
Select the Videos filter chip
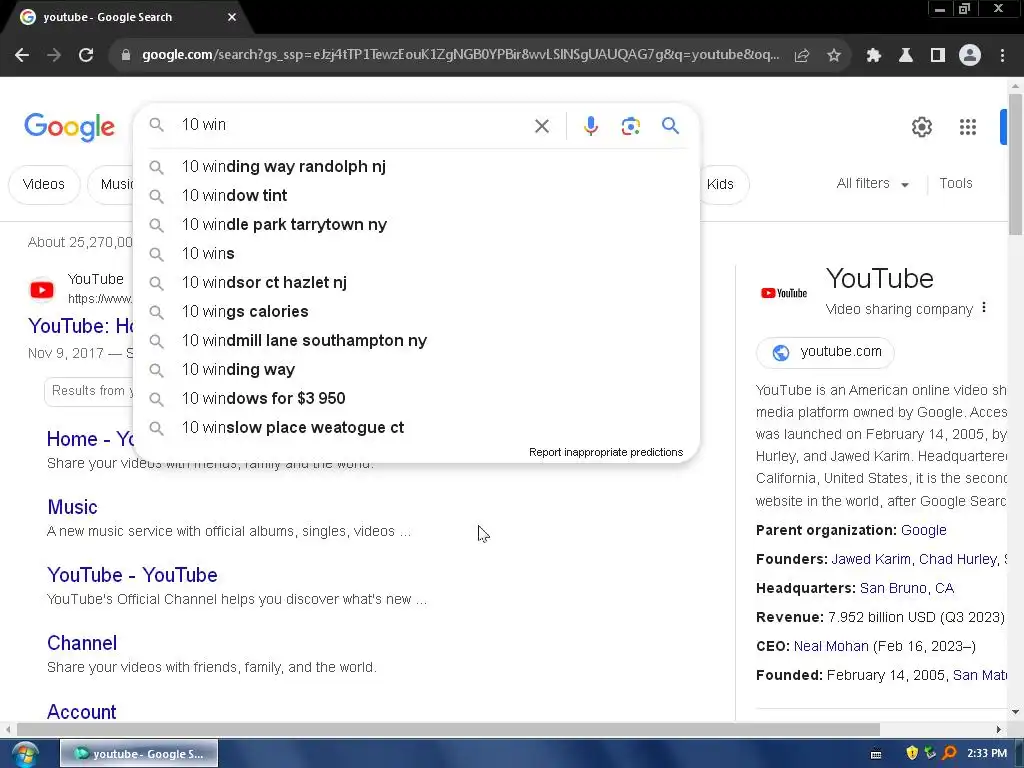(x=44, y=184)
